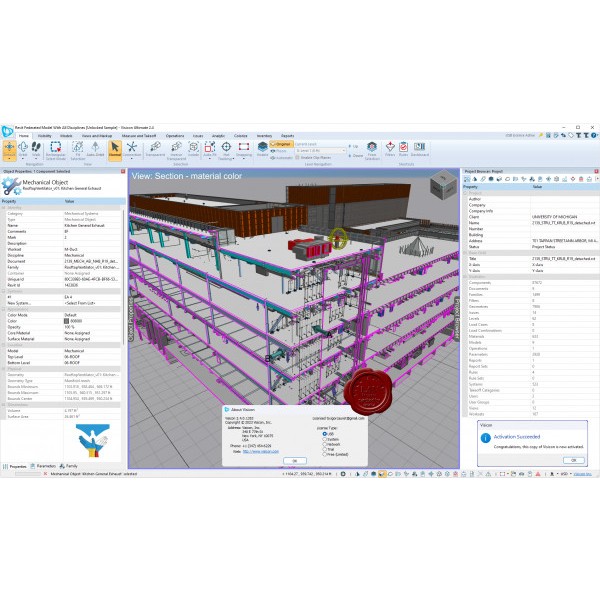Open the blue help question icon

pos(593,135)
